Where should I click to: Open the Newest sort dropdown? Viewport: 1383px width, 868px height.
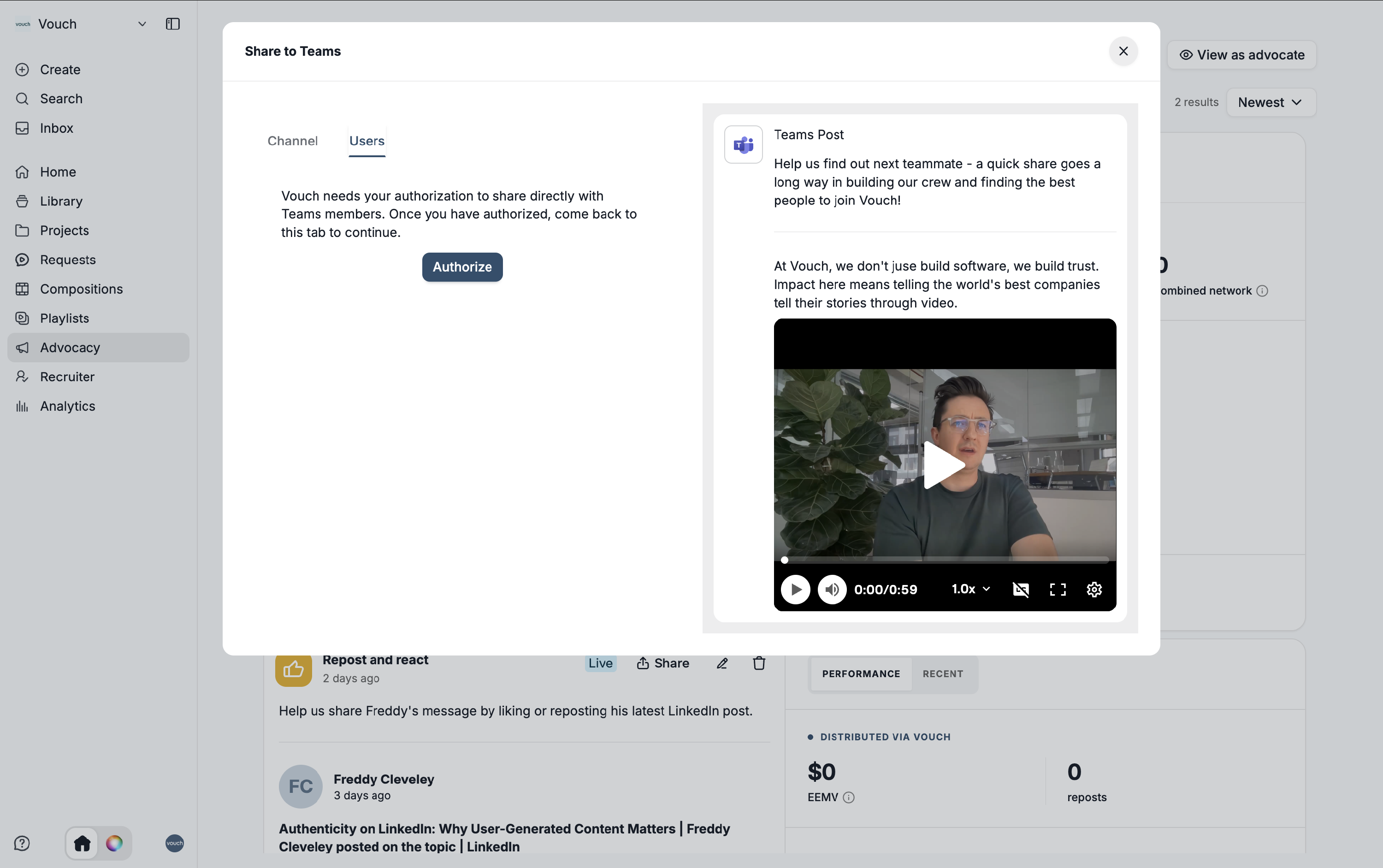pyautogui.click(x=1271, y=102)
